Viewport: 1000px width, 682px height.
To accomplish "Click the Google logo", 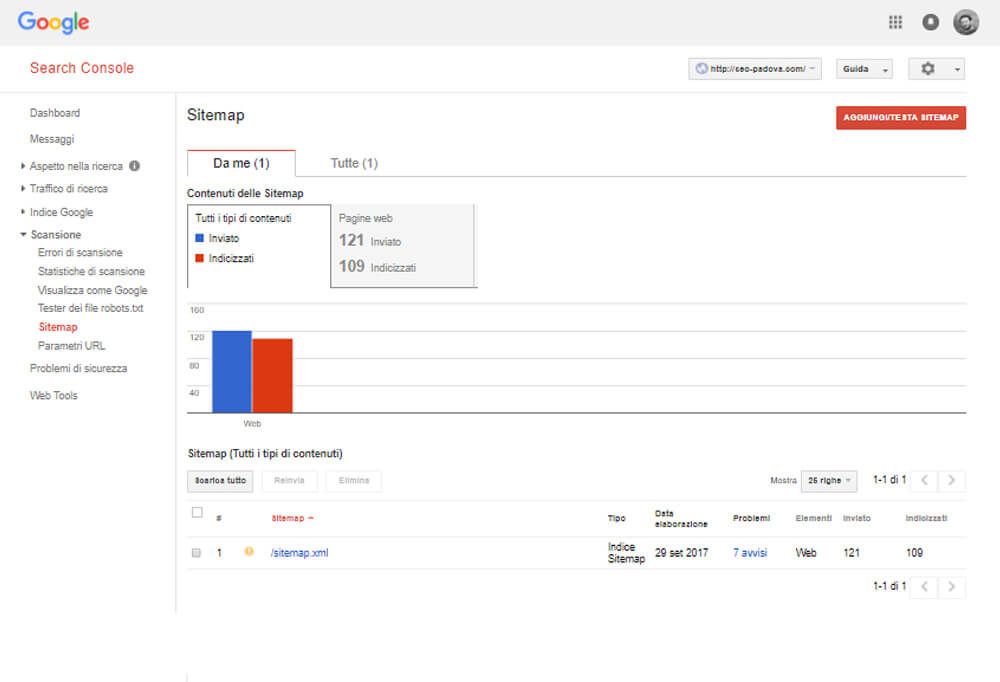I will 54,22.
